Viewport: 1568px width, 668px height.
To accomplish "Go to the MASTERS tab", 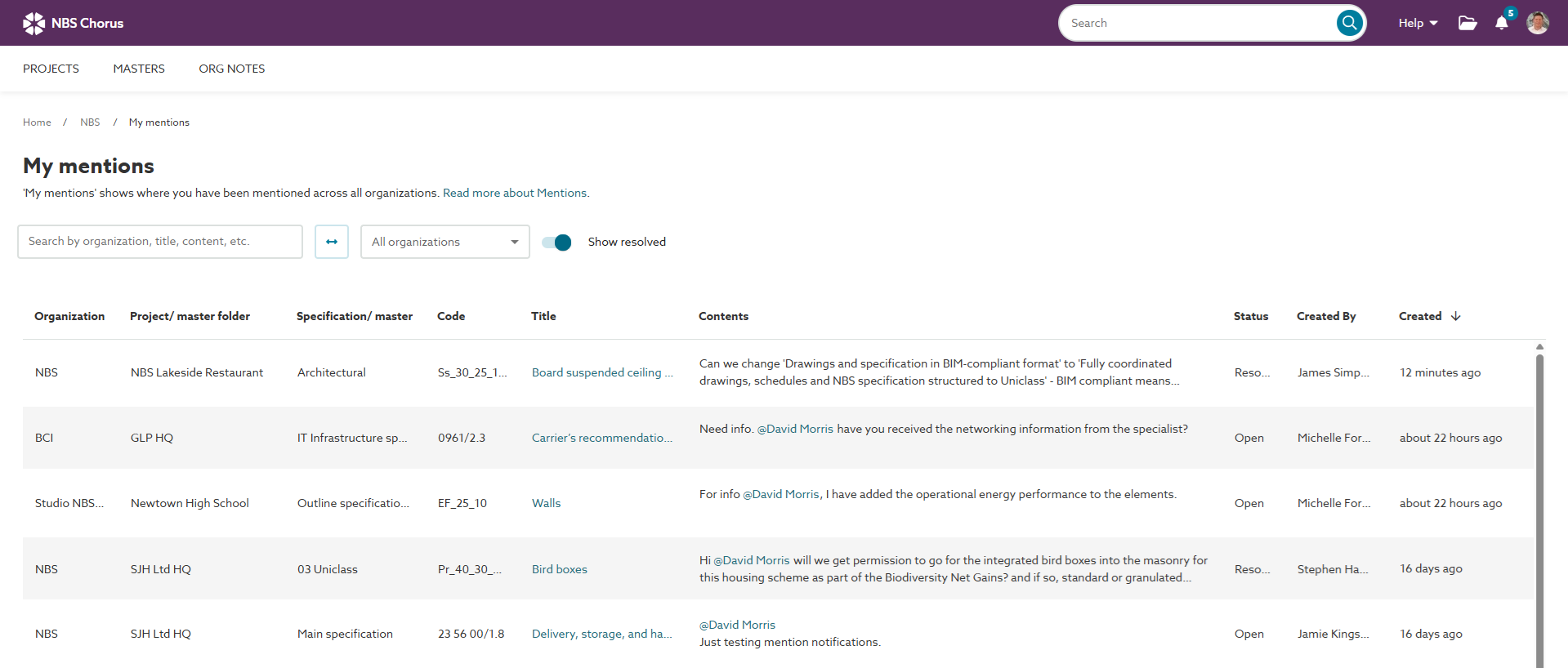I will [139, 69].
